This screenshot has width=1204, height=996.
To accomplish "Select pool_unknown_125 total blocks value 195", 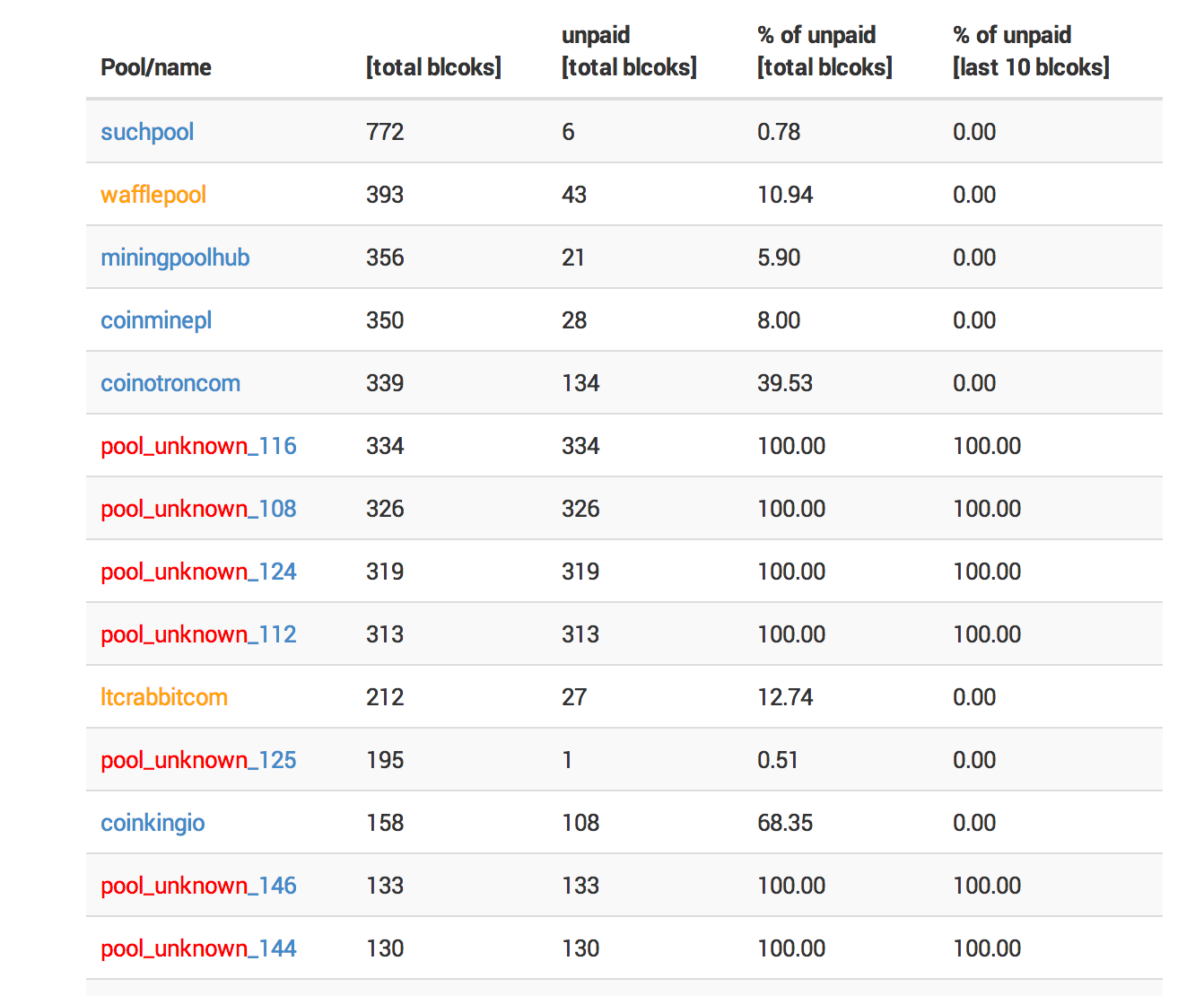I will [385, 760].
